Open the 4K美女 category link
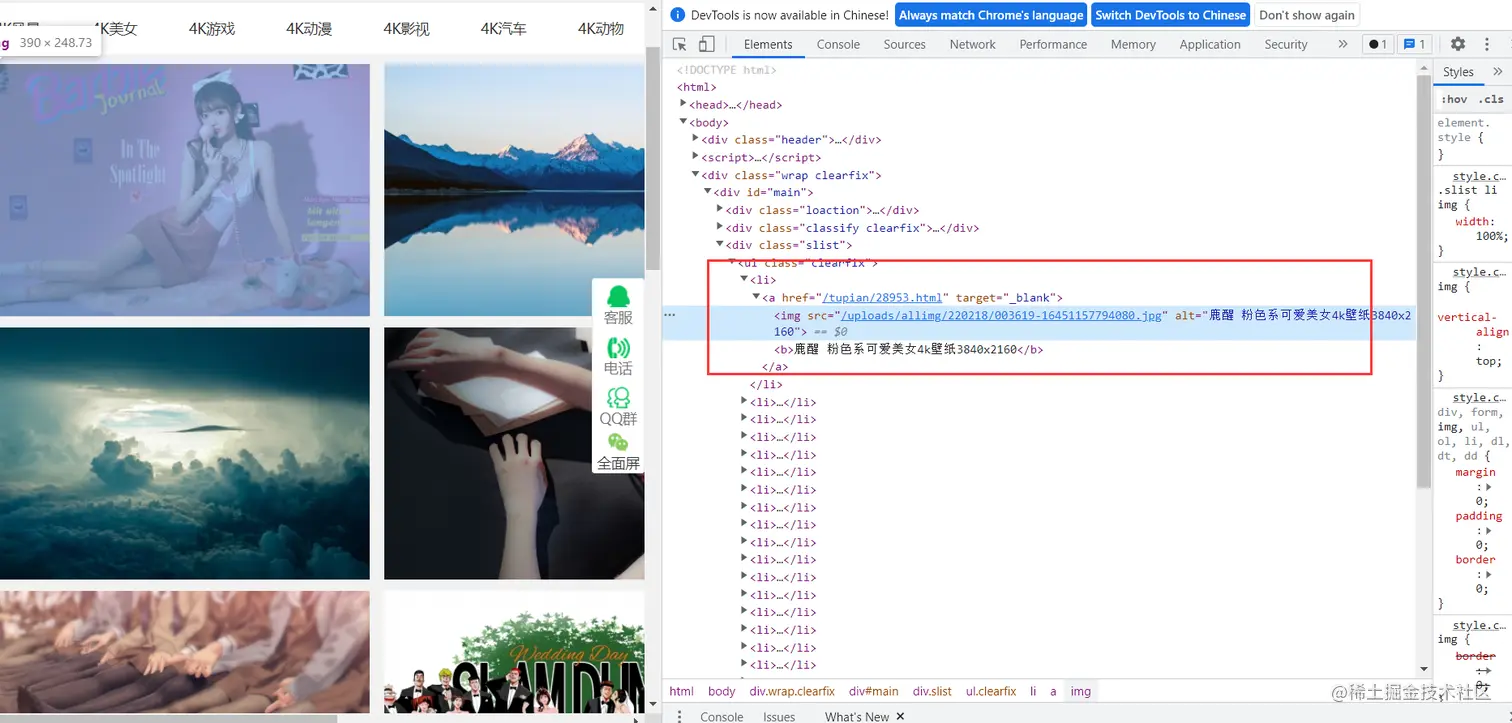 [114, 28]
